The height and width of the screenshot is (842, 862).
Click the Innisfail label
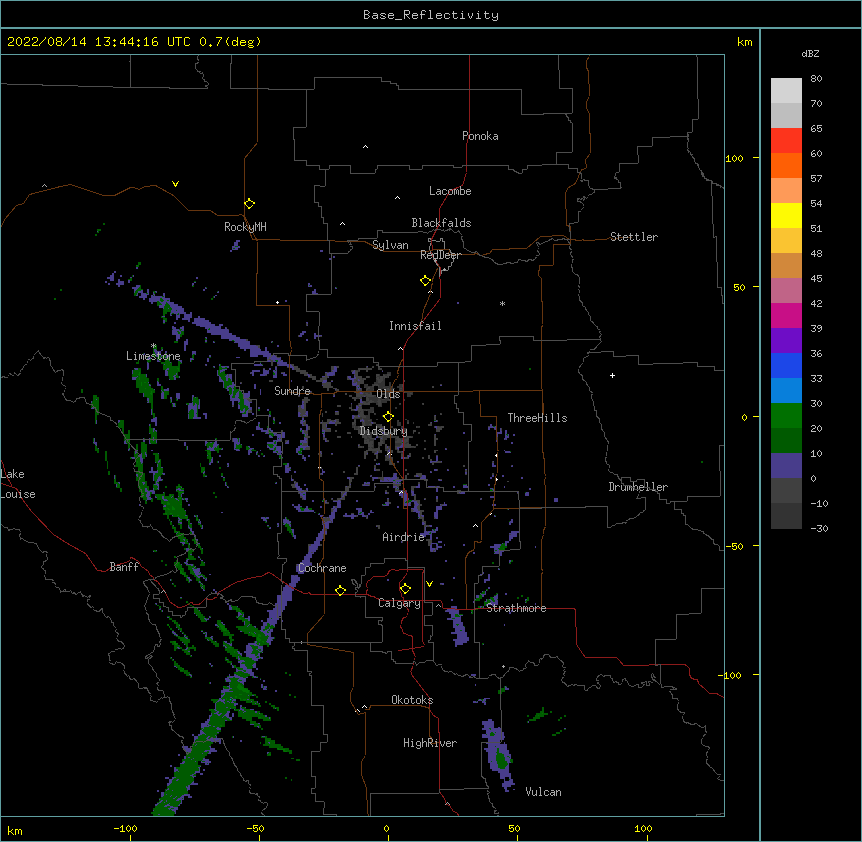415,326
